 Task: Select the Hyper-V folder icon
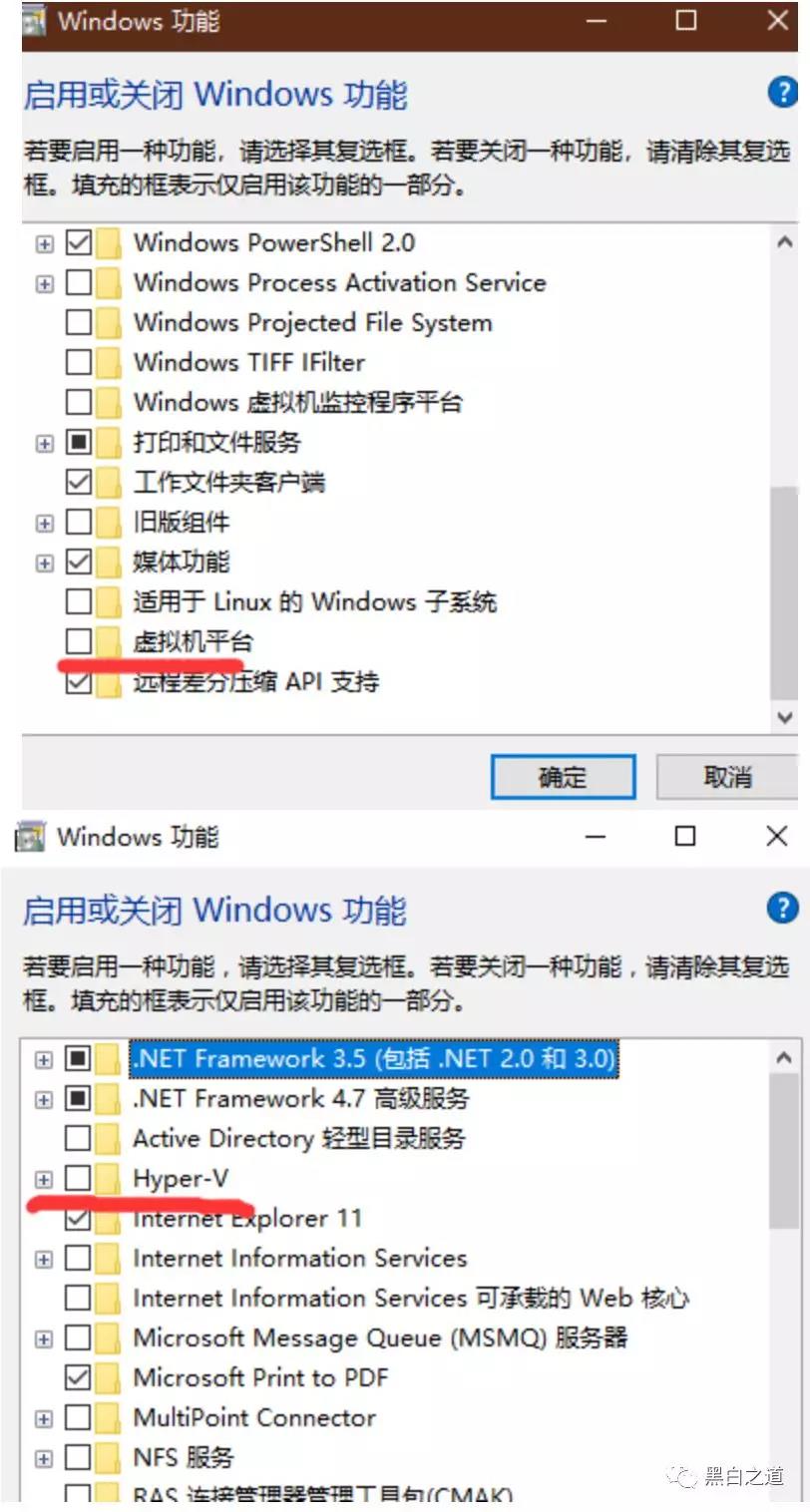(108, 1178)
